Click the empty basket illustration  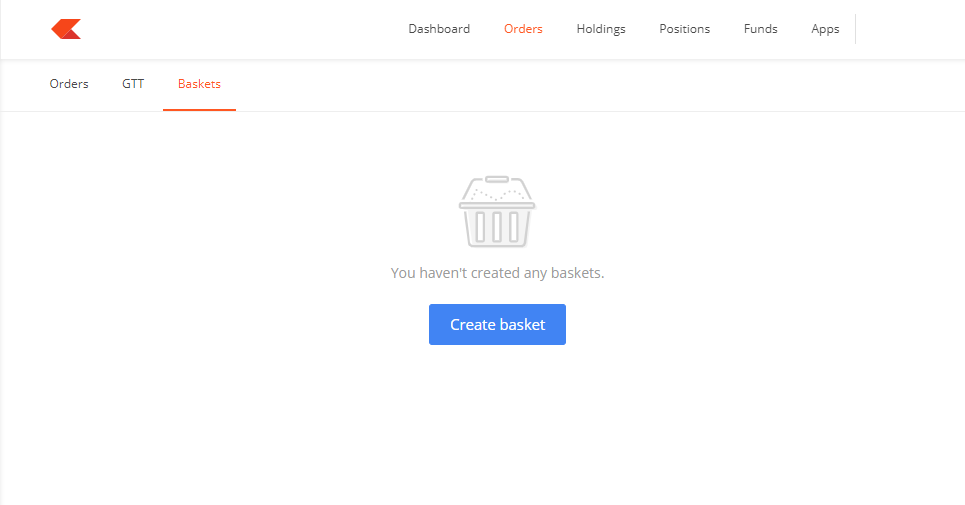click(x=497, y=212)
